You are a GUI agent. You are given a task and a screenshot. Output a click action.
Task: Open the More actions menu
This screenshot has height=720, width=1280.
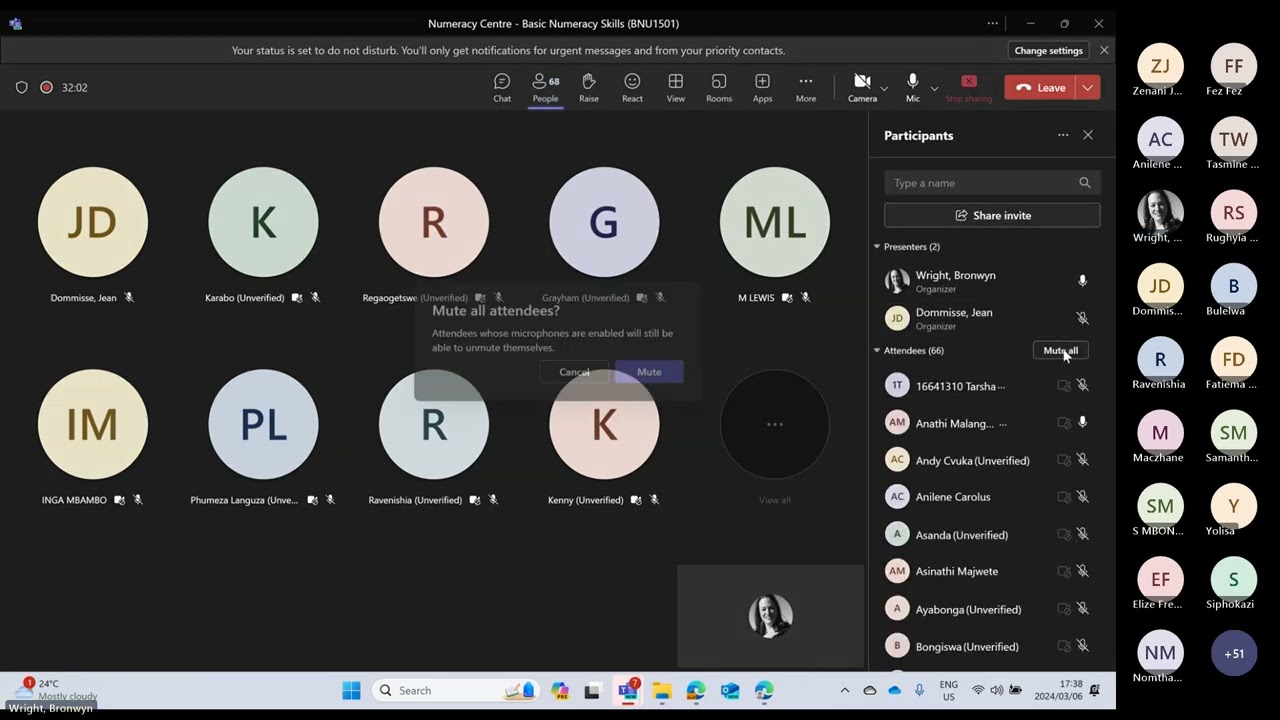(806, 87)
